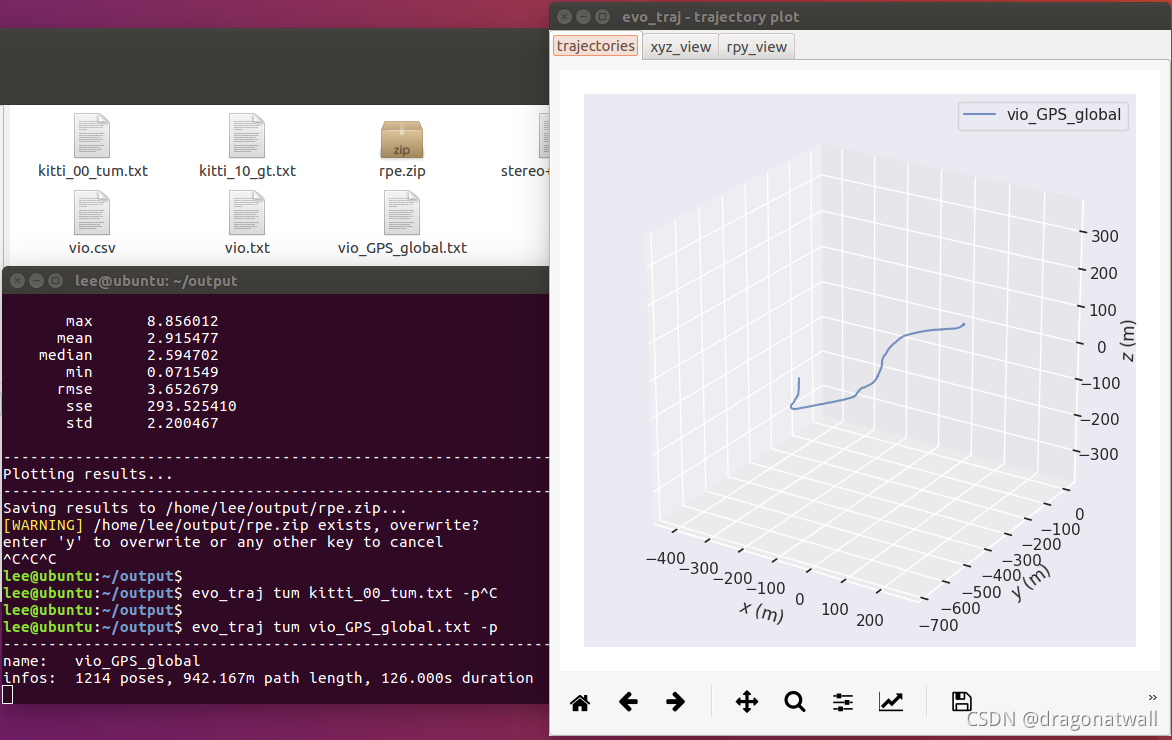
Task: Maximize the lee@ubuntu terminal window
Action: coord(55,281)
